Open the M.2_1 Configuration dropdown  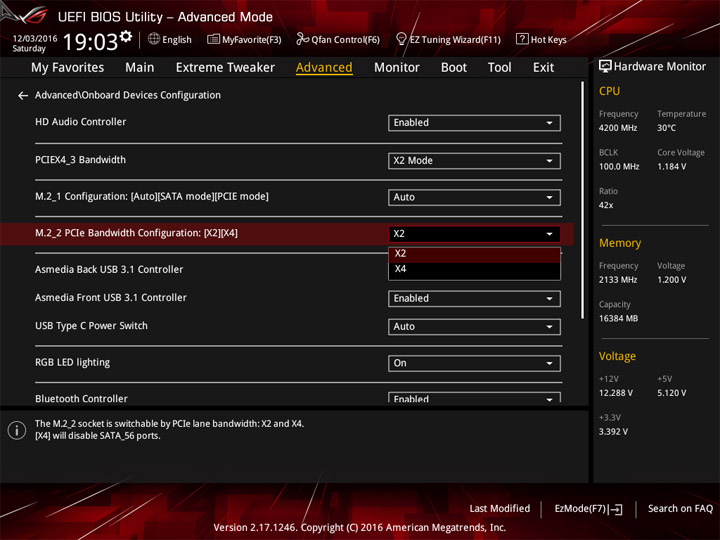(474, 197)
